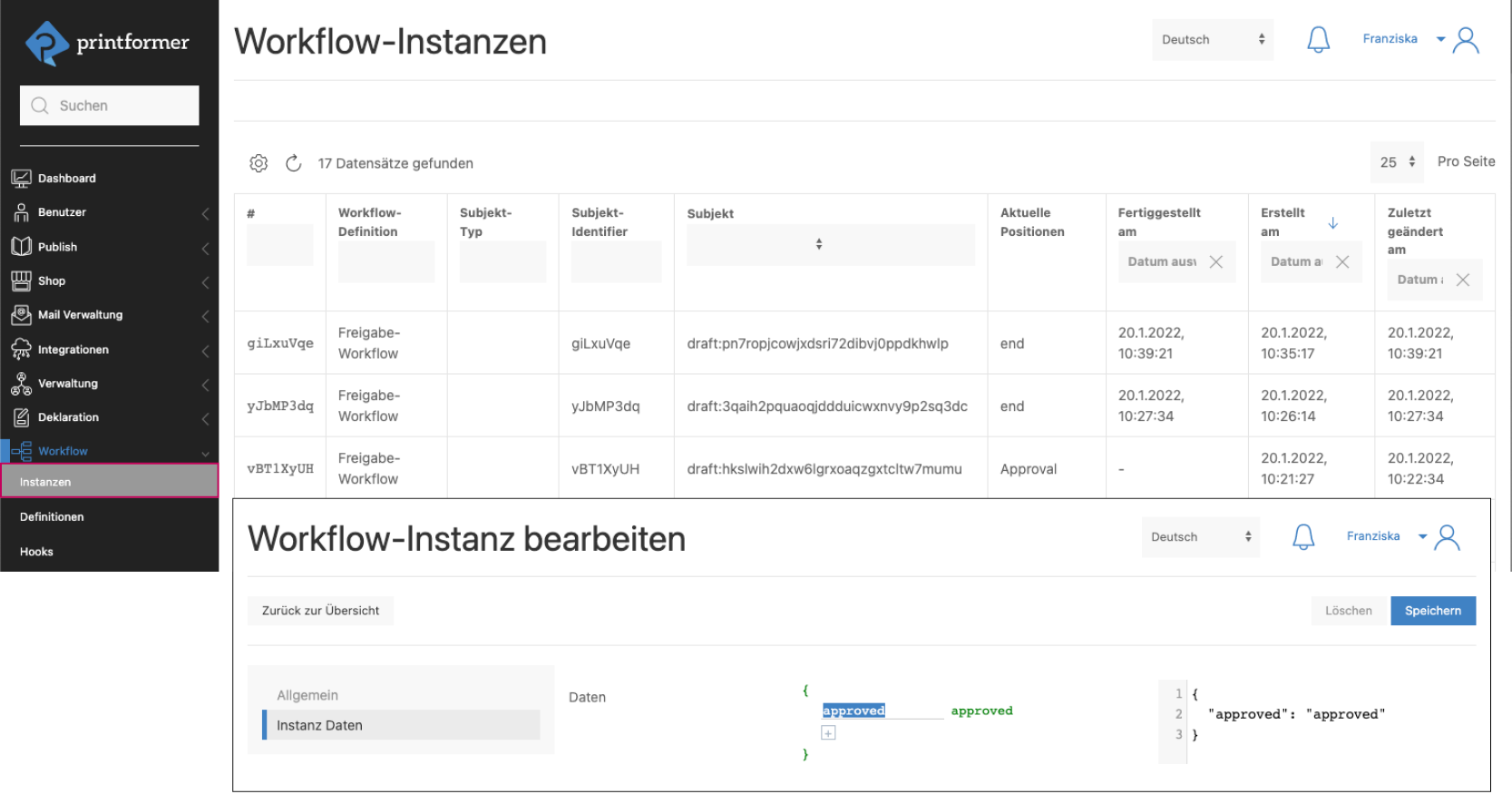Click Zurück zur Übersicht button
1512x804 pixels.
[x=320, y=611]
